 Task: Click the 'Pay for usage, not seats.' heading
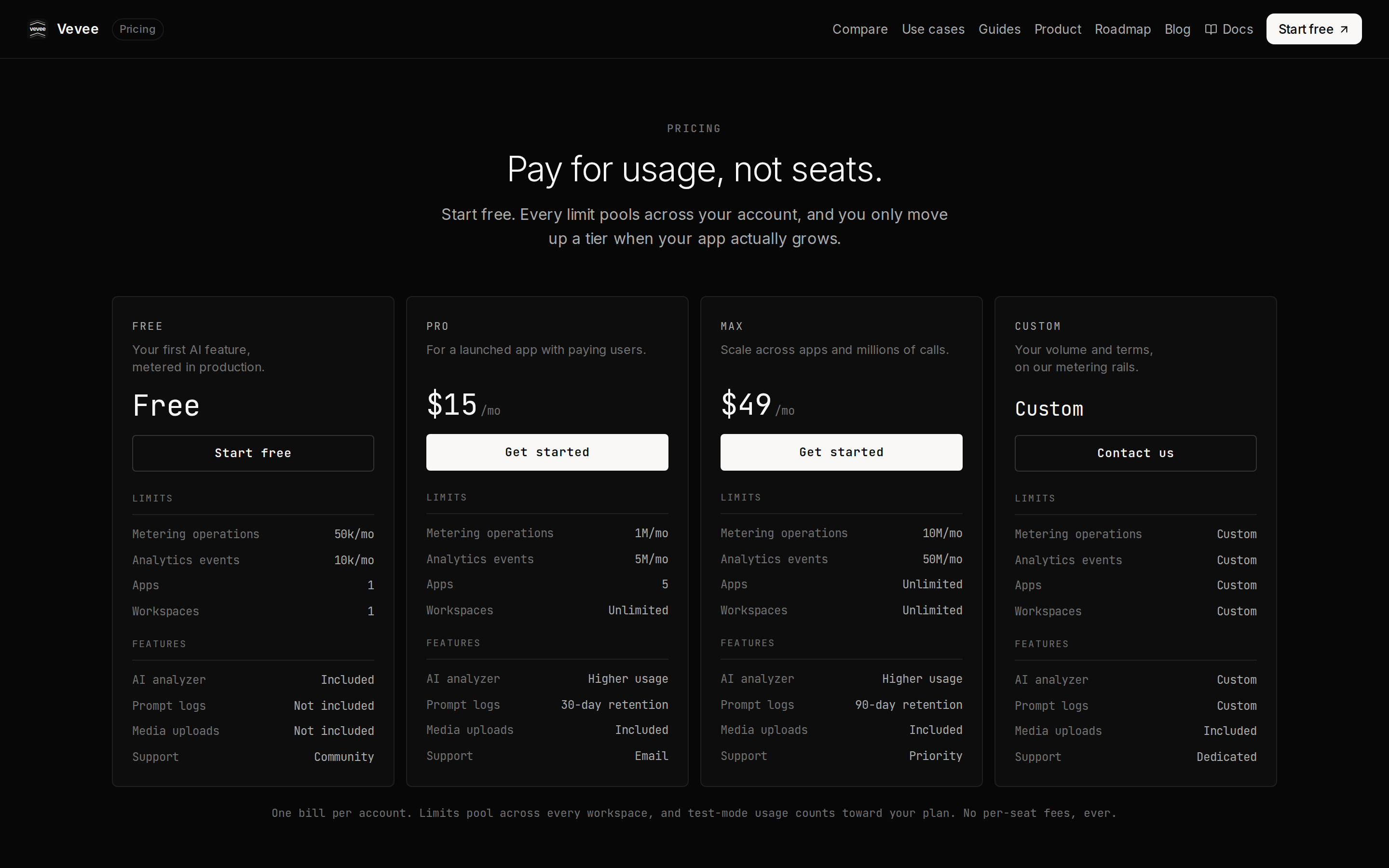coord(694,169)
